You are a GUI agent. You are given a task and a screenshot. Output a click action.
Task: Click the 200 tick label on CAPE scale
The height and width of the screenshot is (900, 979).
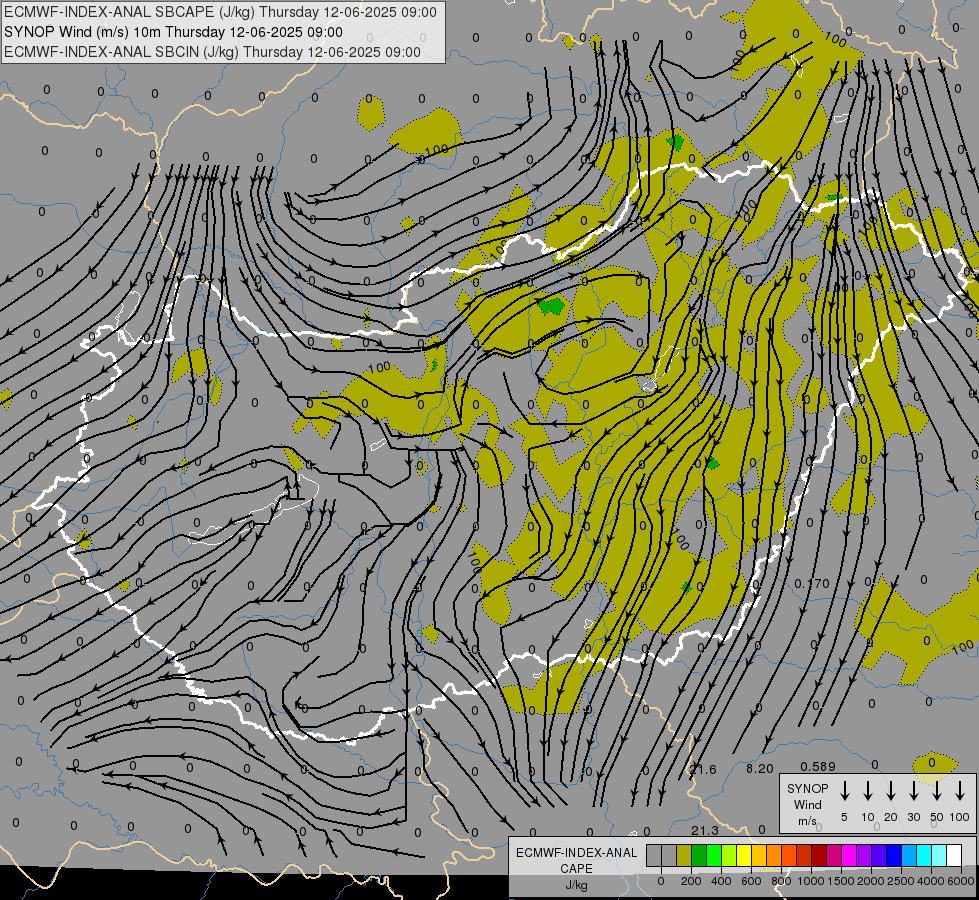tap(691, 881)
